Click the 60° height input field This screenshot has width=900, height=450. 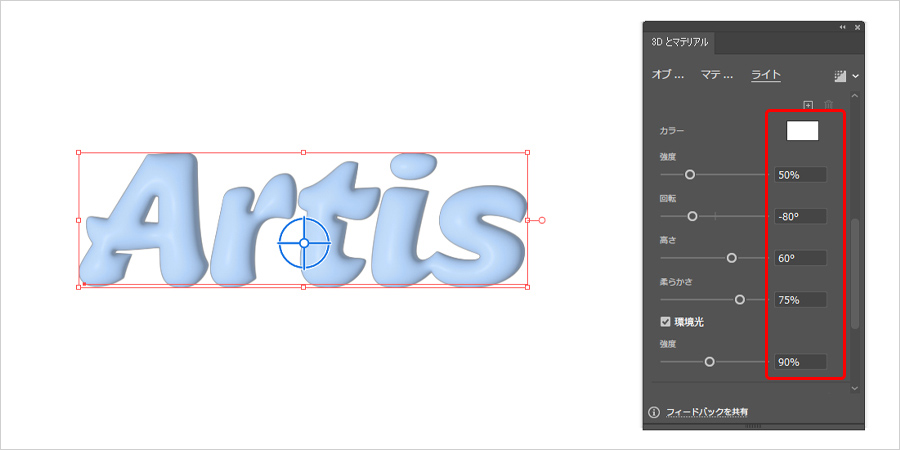(x=800, y=258)
